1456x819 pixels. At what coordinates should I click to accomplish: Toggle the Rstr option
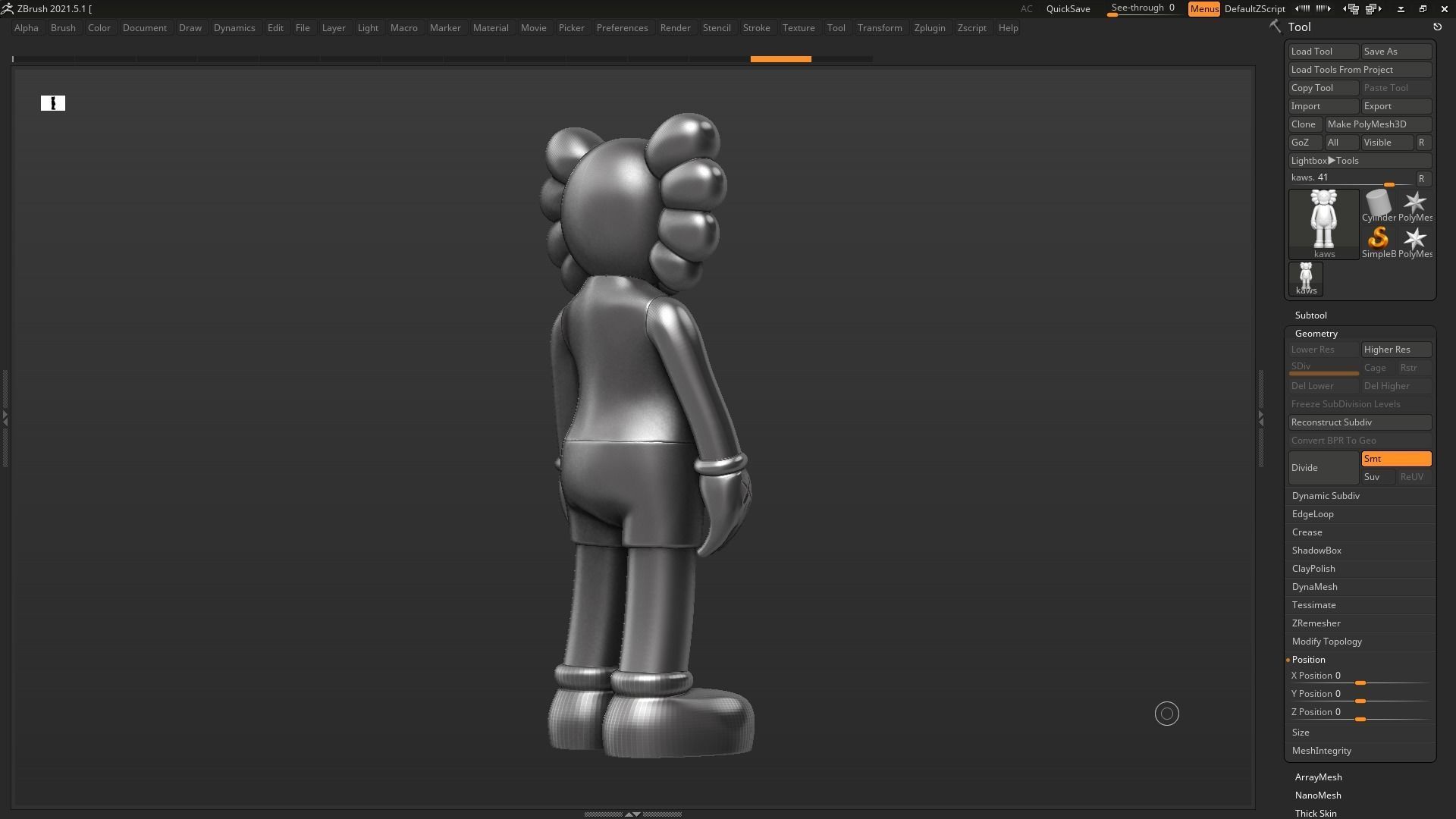1414,368
